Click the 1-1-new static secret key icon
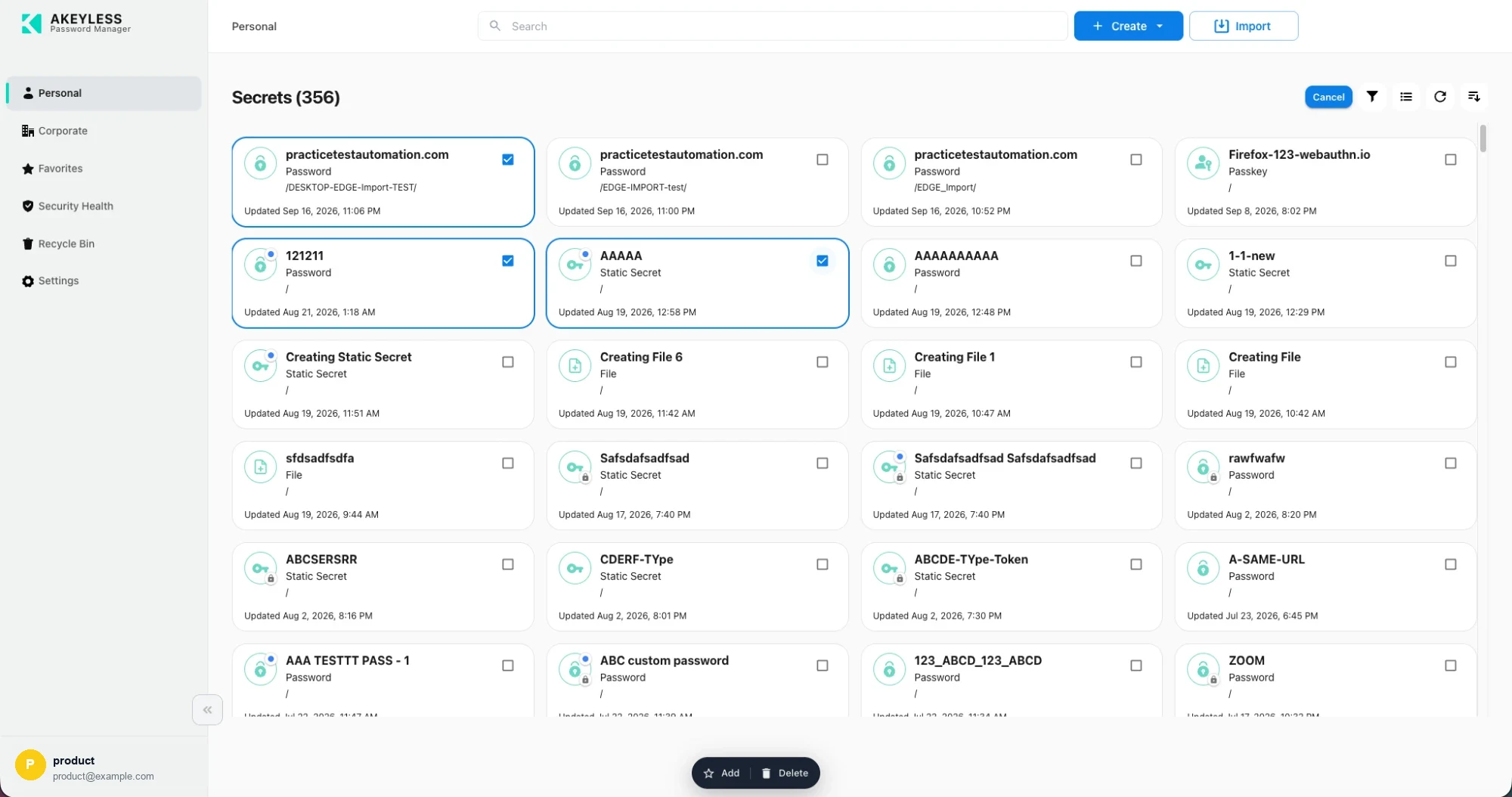This screenshot has height=797, width=1512. pyautogui.click(x=1203, y=264)
